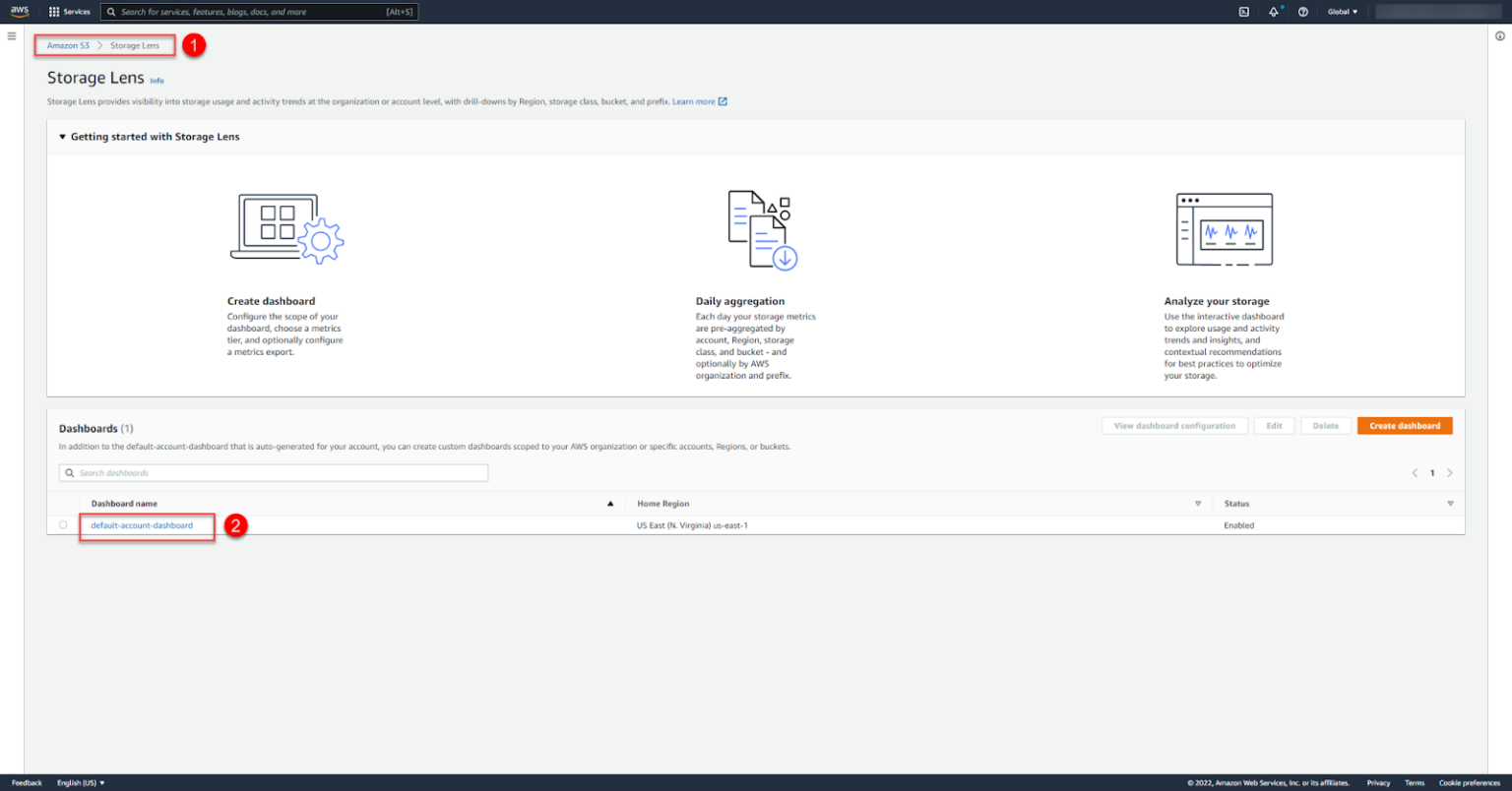The height and width of the screenshot is (791, 1512).
Task: Open the Global region dropdown
Action: 1342,12
